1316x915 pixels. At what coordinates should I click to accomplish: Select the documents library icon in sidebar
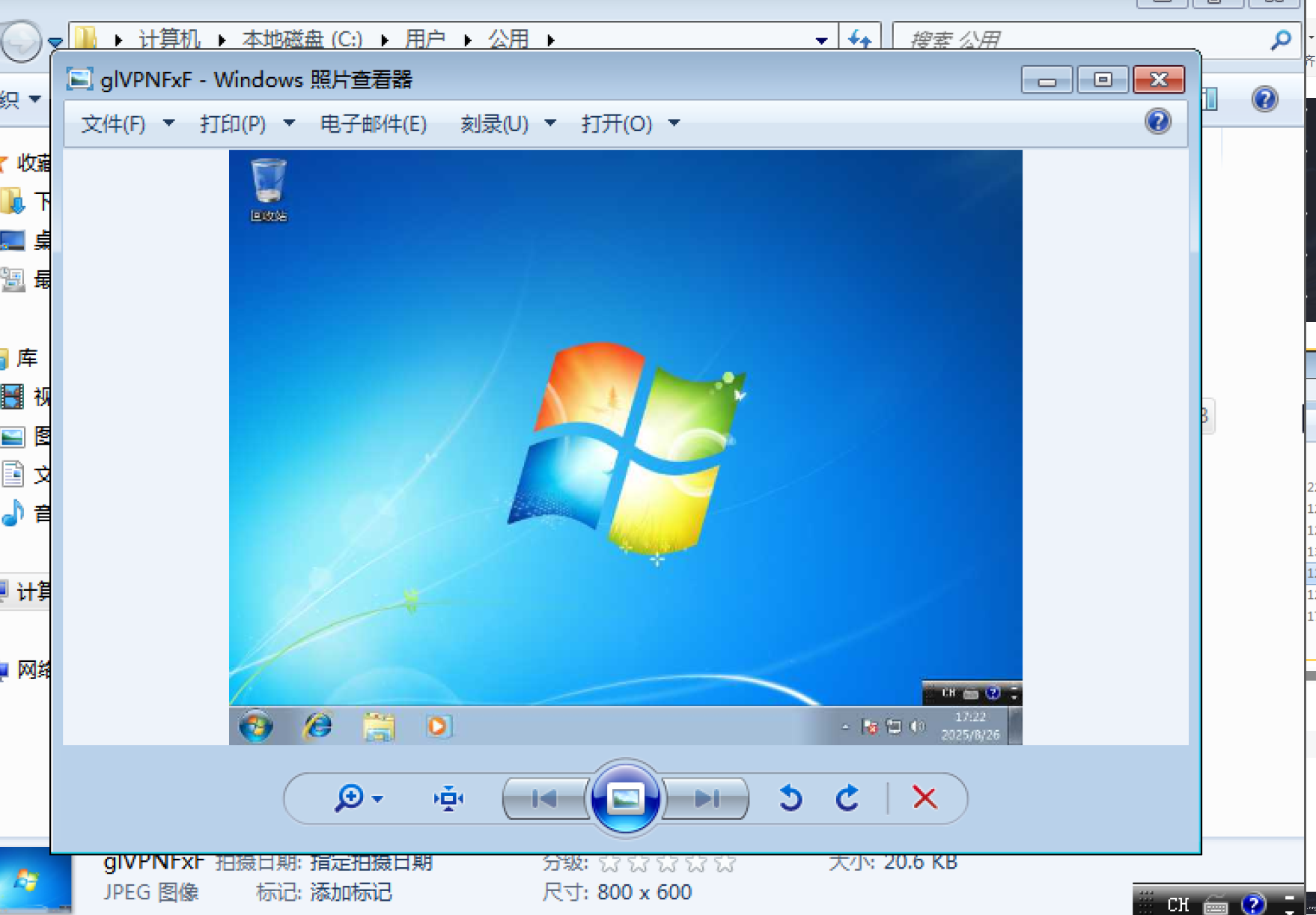point(13,474)
